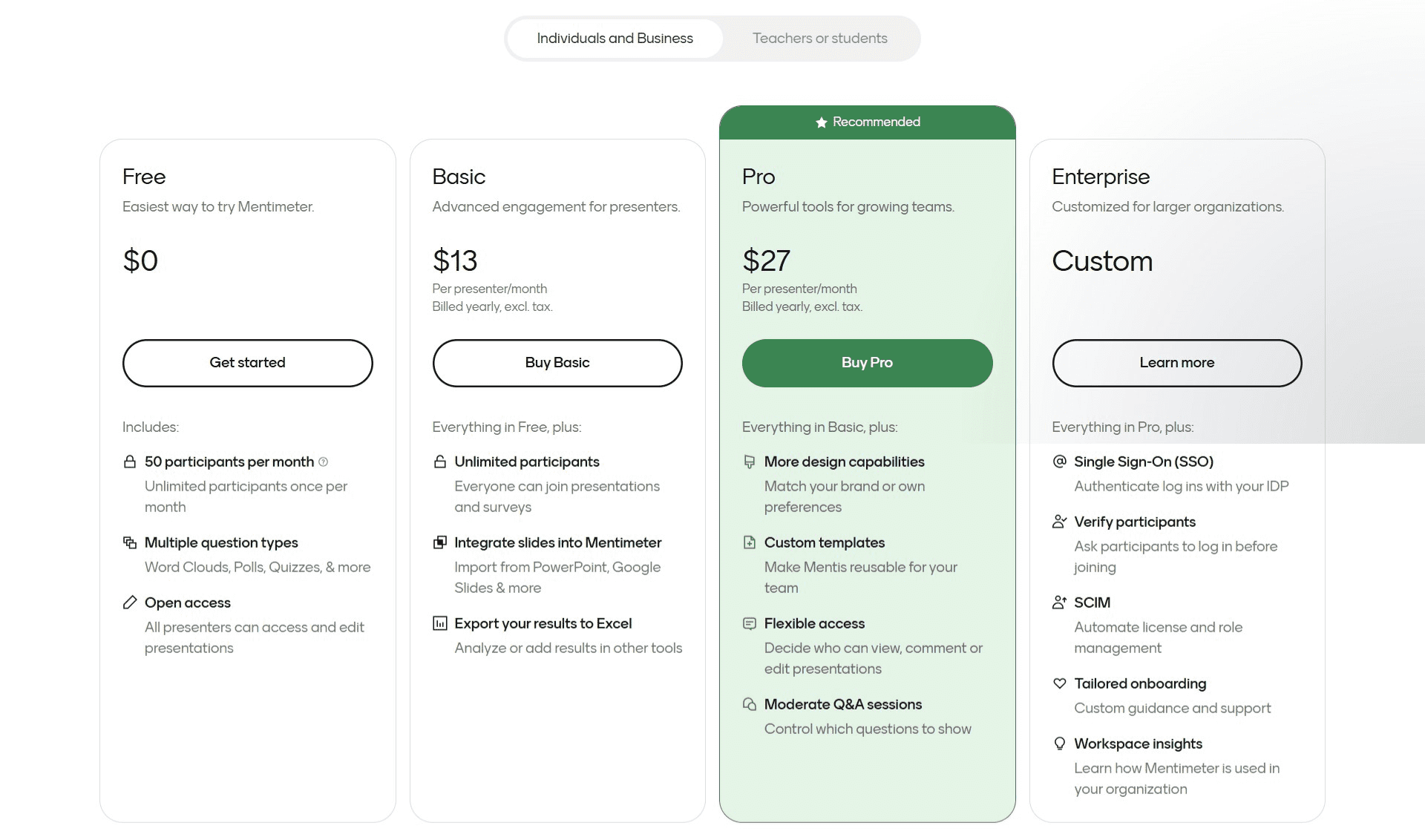Click 'Authenticate log ins with your IDP'
Viewport: 1425px width, 840px height.
point(1182,486)
